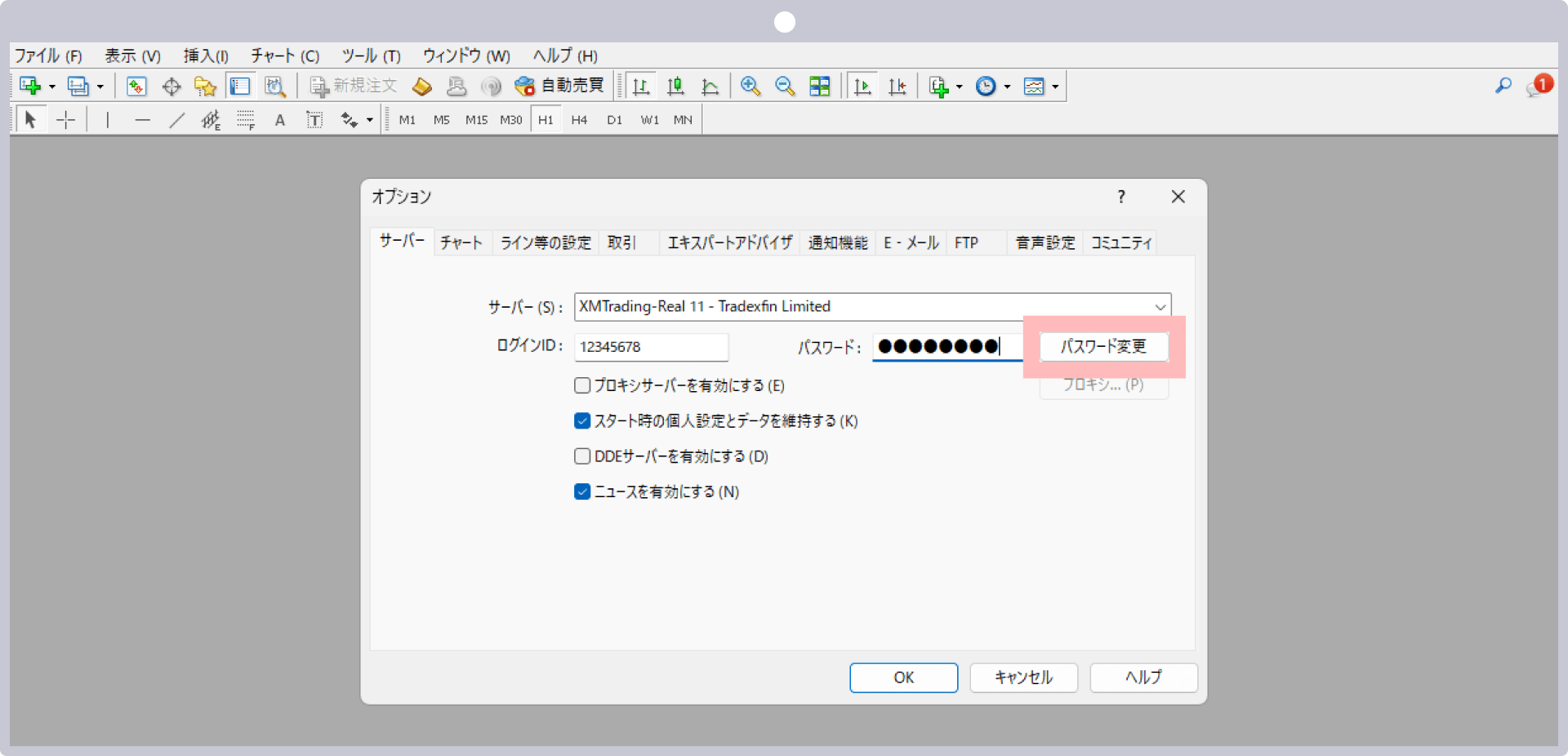
Task: Toggle the Terminal panel icon
Action: (240, 86)
